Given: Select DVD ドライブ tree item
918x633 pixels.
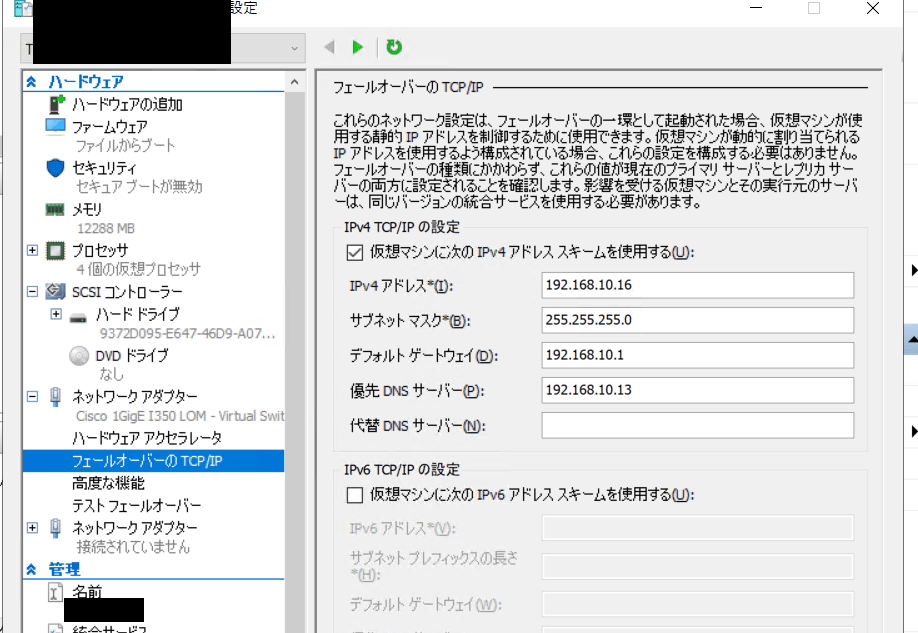Looking at the screenshot, I should (132, 355).
